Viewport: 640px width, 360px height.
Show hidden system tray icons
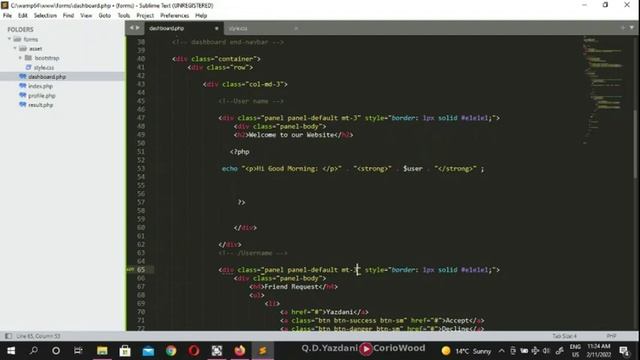(x=501, y=351)
